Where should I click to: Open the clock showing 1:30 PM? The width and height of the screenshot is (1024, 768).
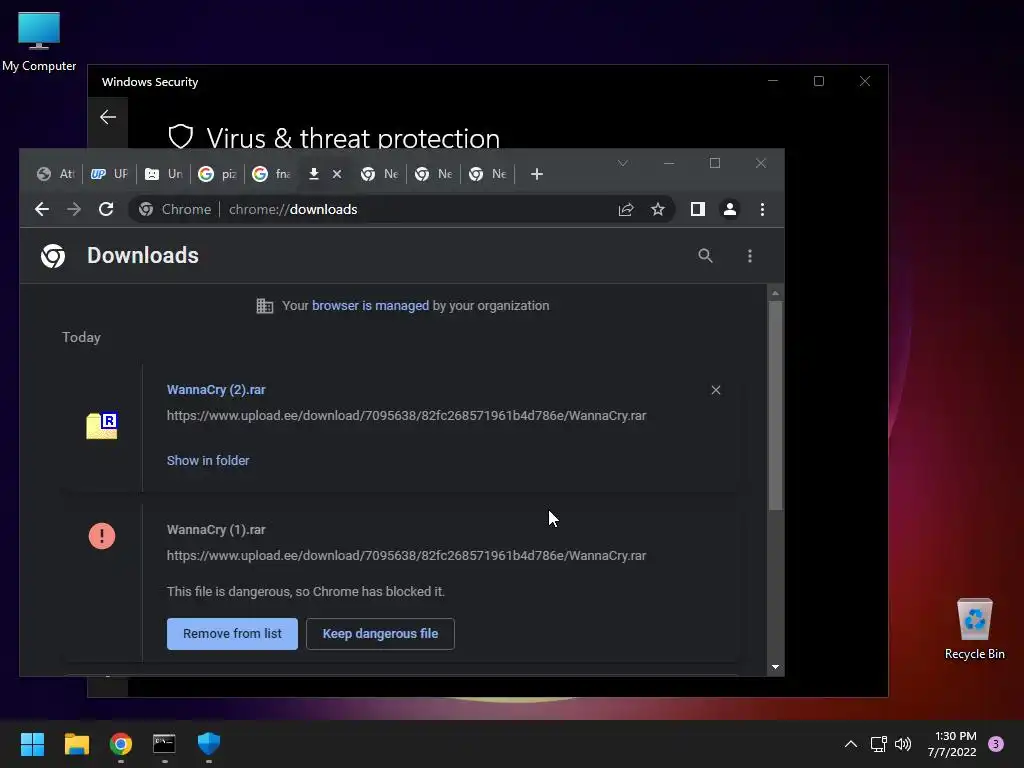pos(952,744)
